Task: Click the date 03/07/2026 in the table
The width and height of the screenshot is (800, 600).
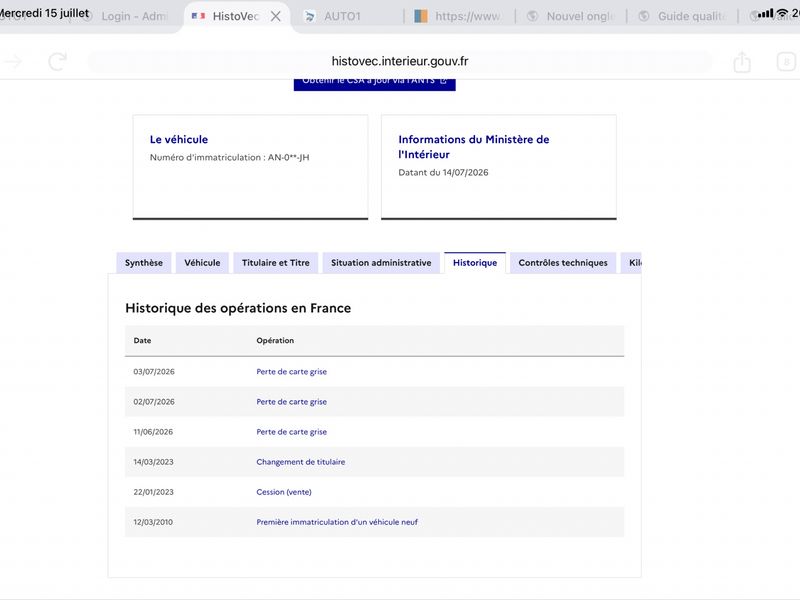Action: point(154,371)
